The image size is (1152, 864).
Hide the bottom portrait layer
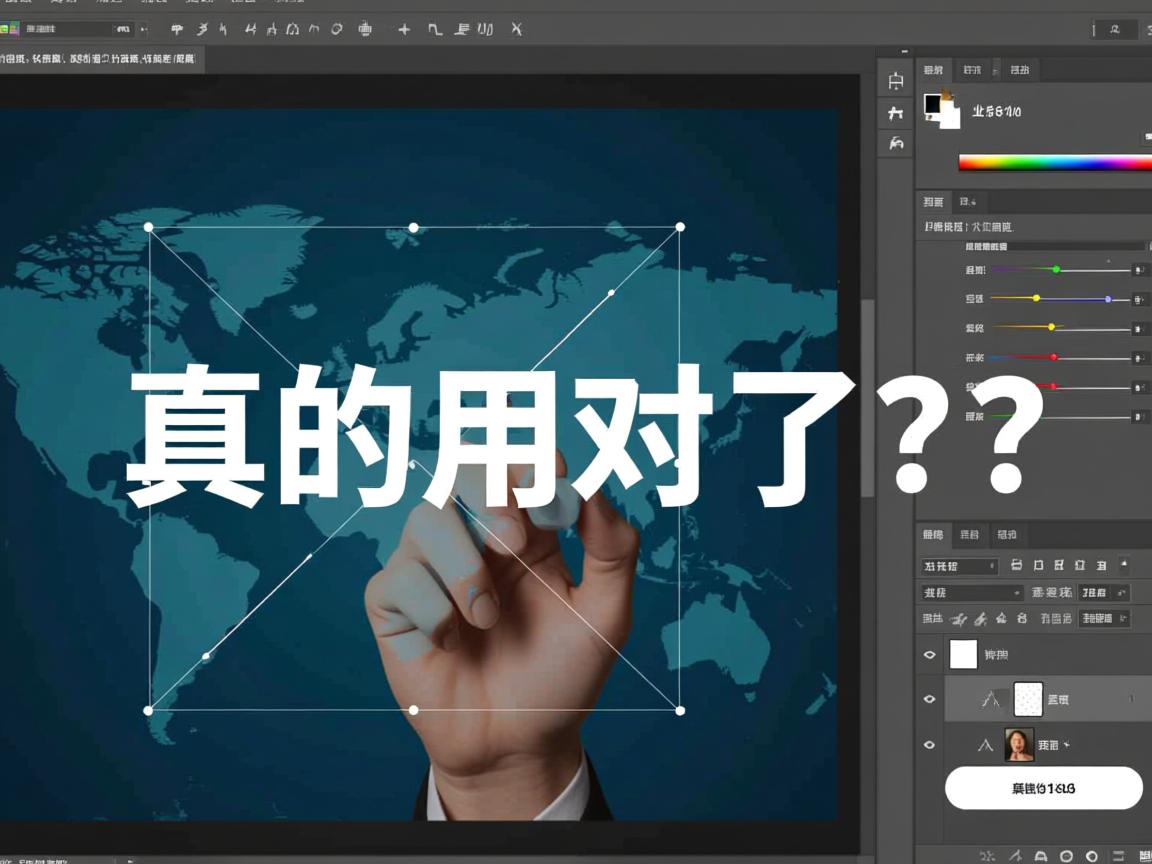coord(930,743)
